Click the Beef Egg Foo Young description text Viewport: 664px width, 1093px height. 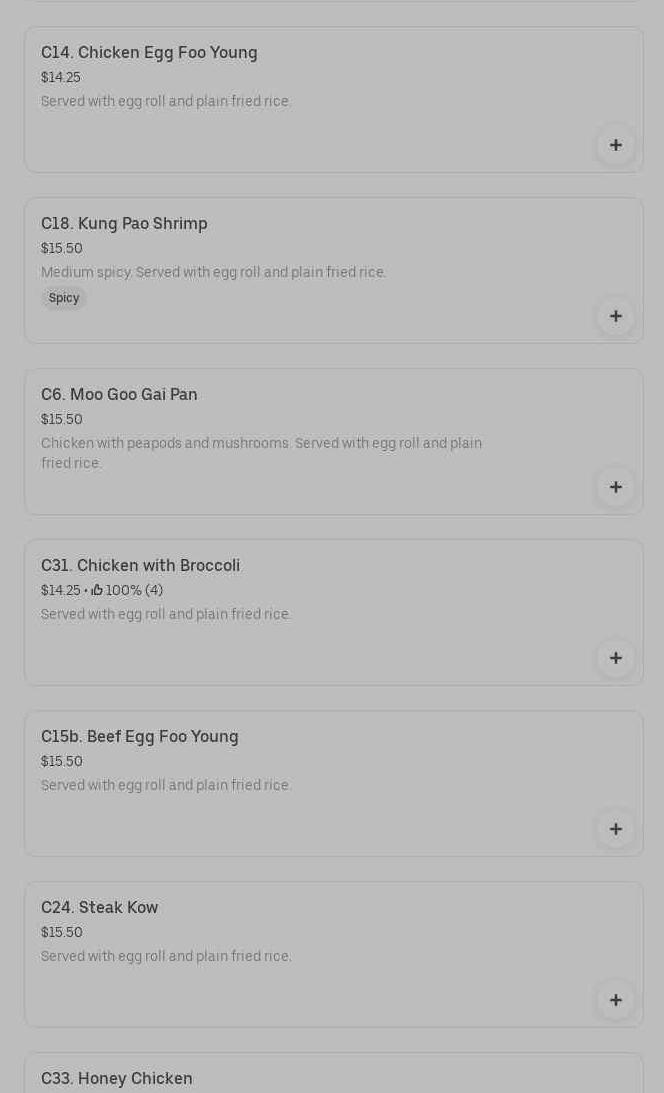(x=166, y=786)
